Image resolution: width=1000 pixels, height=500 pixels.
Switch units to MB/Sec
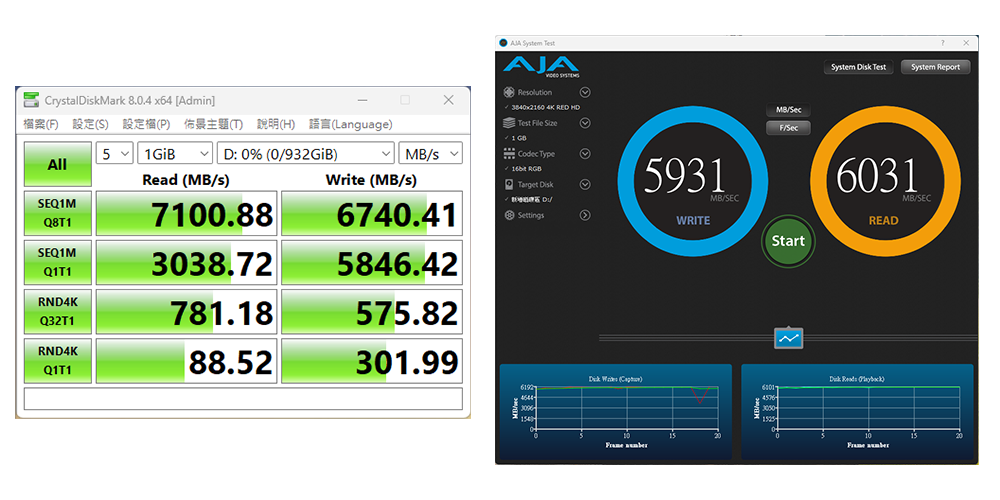788,110
